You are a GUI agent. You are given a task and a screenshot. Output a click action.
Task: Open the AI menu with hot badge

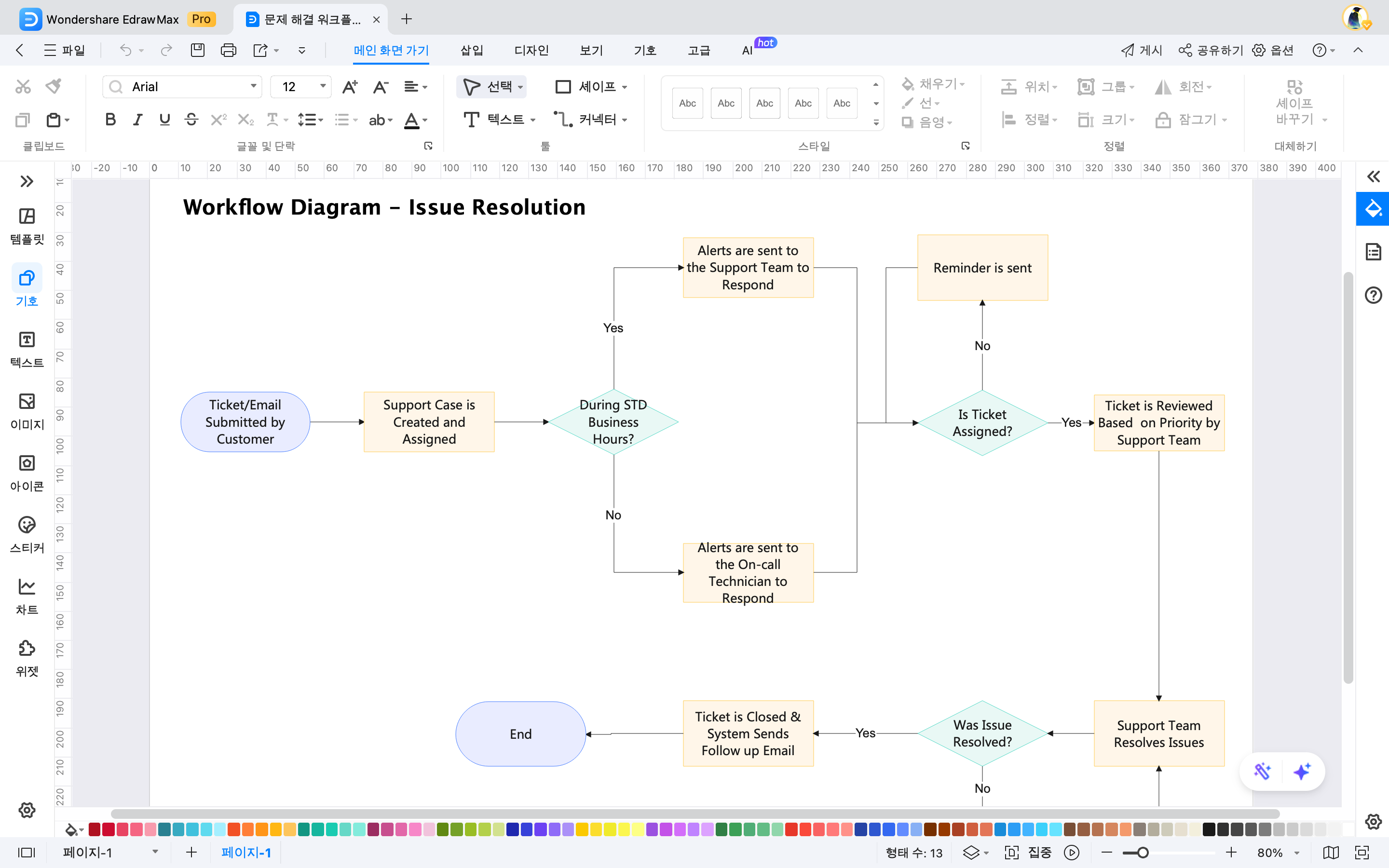tap(746, 51)
